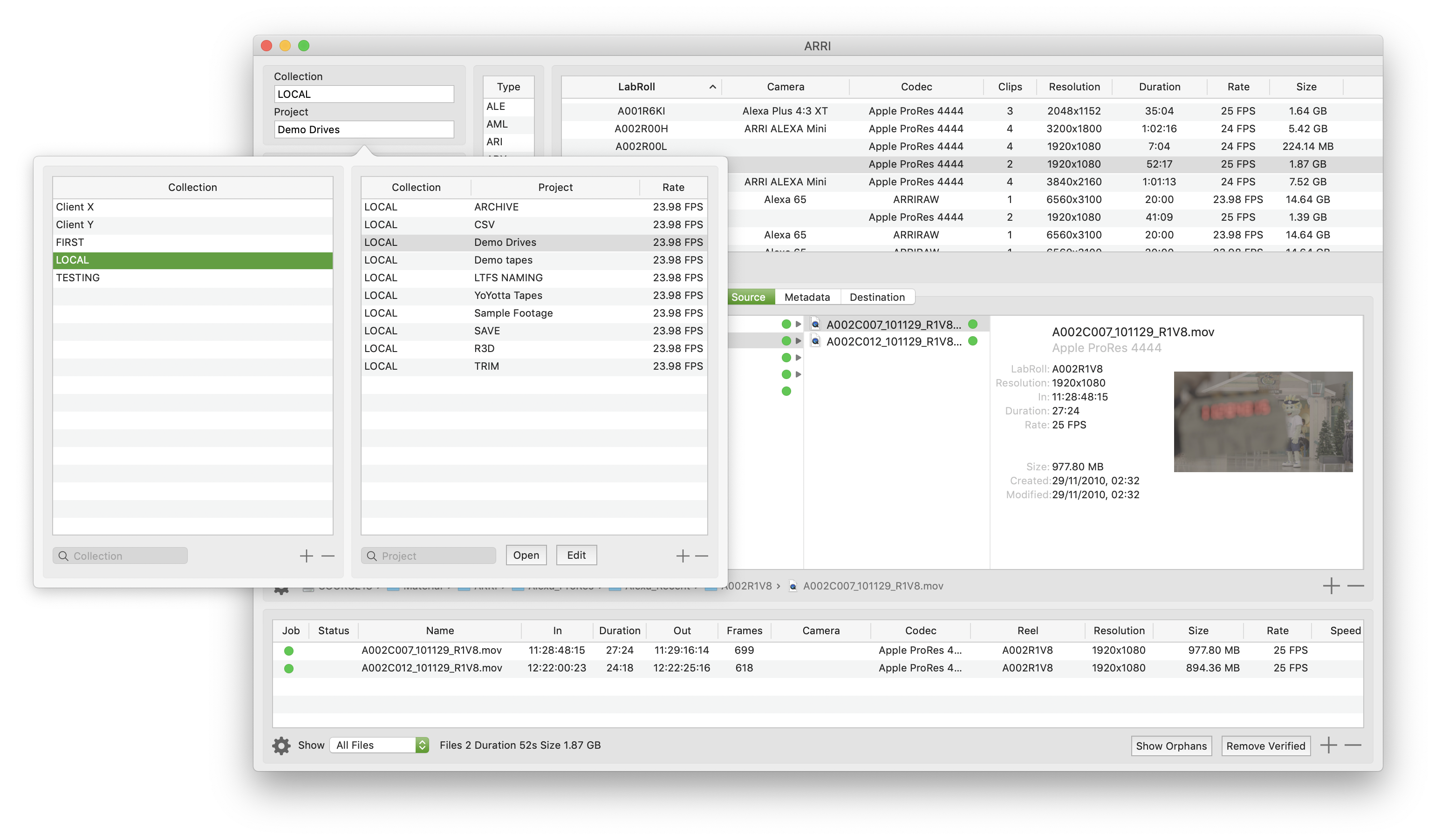Expand the highlighted tree row next to A002C012 file
Viewport: 1435px width, 840px height.
[x=799, y=341]
